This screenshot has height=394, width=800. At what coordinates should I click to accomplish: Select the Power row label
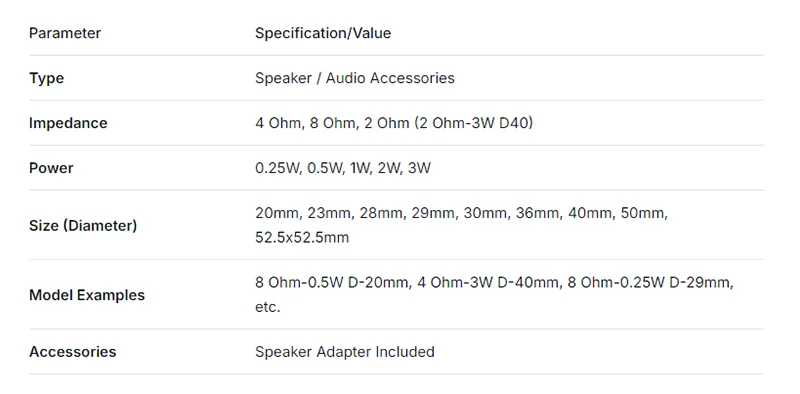[x=51, y=168]
